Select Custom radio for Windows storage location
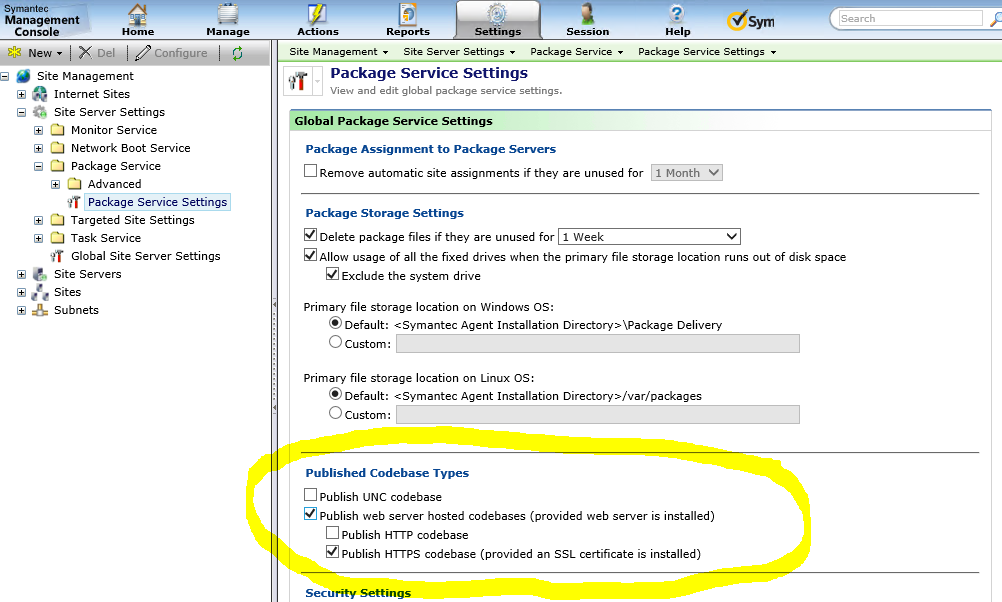This screenshot has height=602, width=1002. pos(335,342)
